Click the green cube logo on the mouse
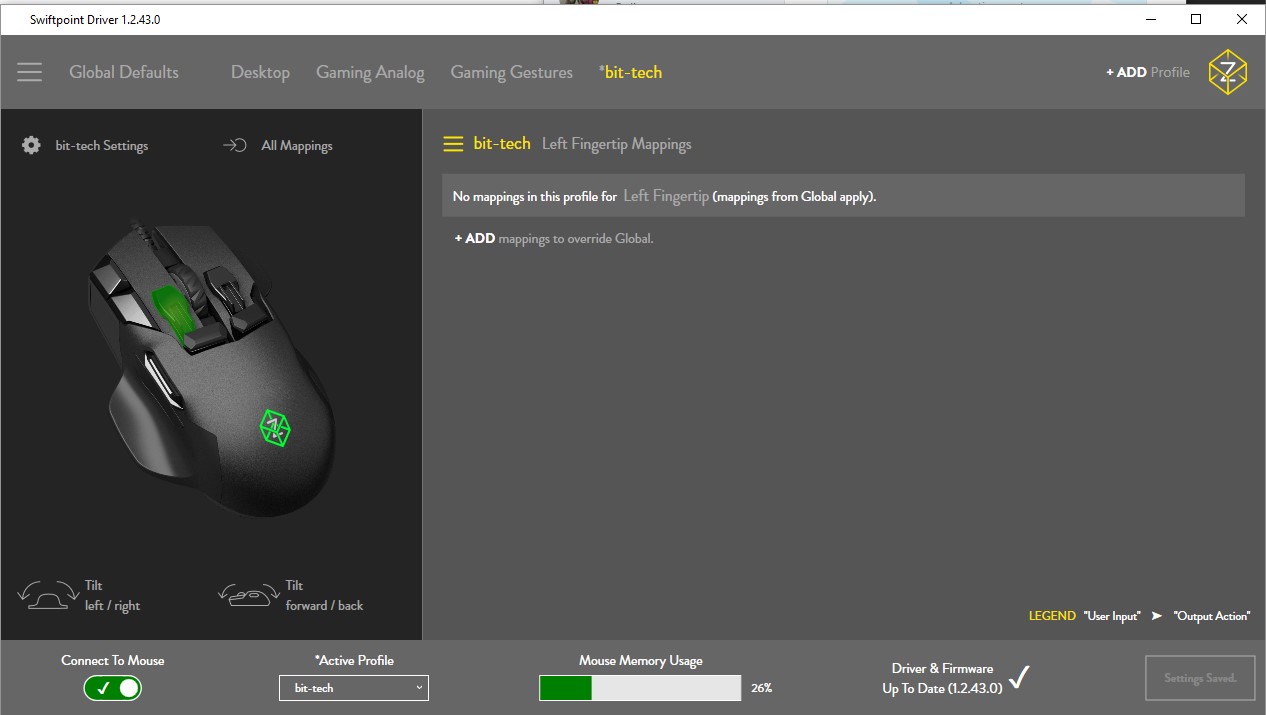1266x715 pixels. [x=275, y=427]
